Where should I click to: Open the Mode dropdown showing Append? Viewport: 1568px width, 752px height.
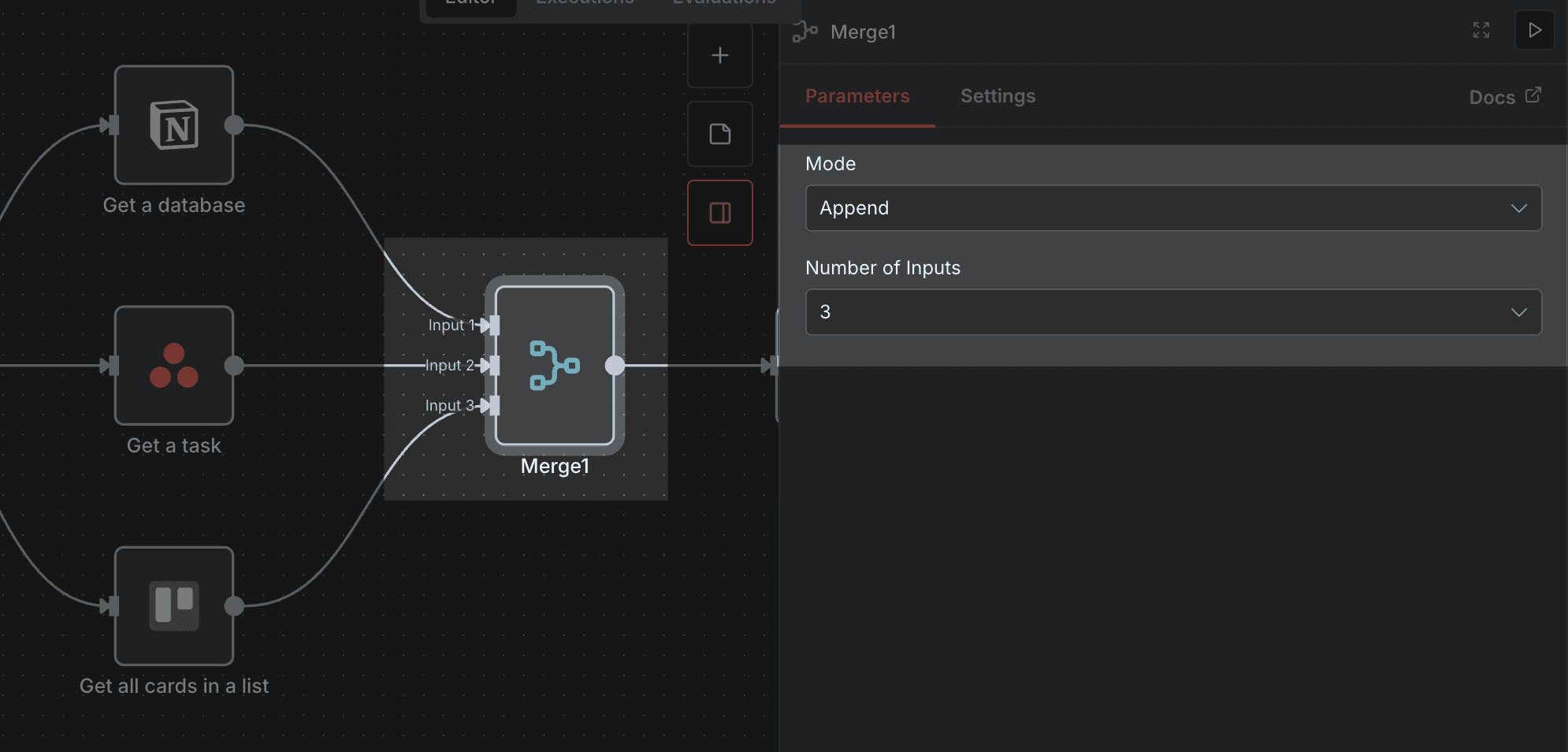click(1173, 208)
